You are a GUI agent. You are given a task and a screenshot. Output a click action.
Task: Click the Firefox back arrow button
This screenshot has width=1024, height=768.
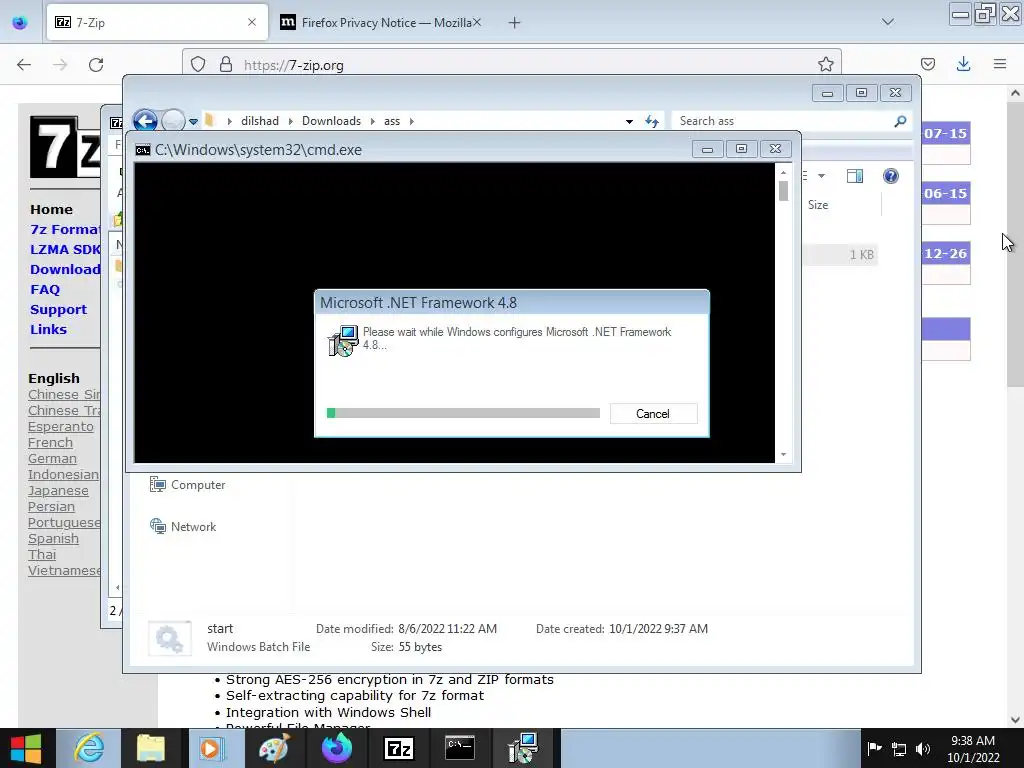(24, 64)
